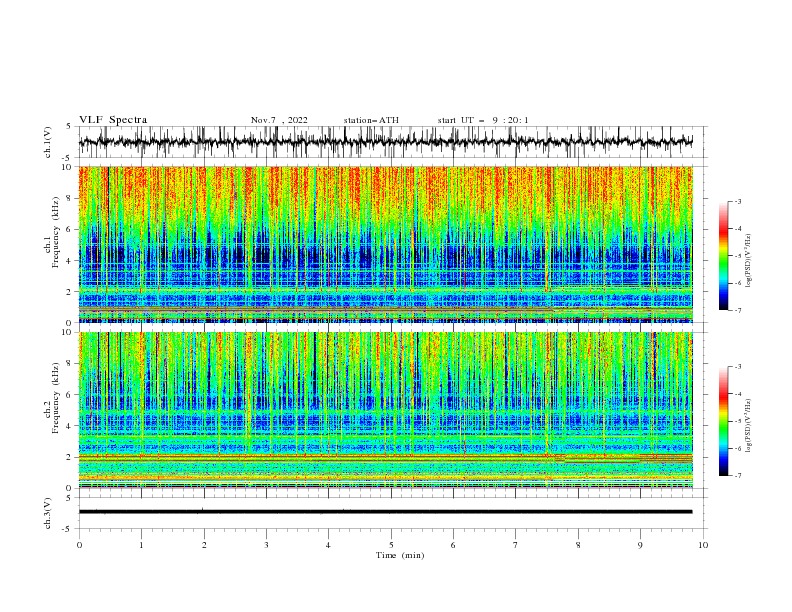The height and width of the screenshot is (612, 792).
Task: Click the ch.2 'Frequency (kHz)' axis title
Action: (x=56, y=397)
